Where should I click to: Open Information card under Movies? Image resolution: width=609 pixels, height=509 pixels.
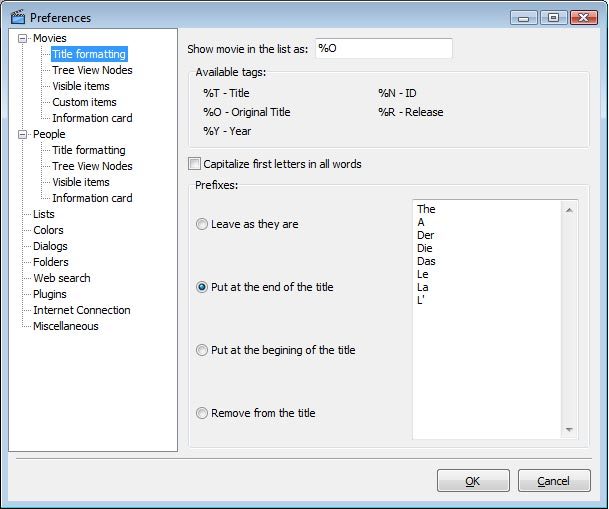92,118
